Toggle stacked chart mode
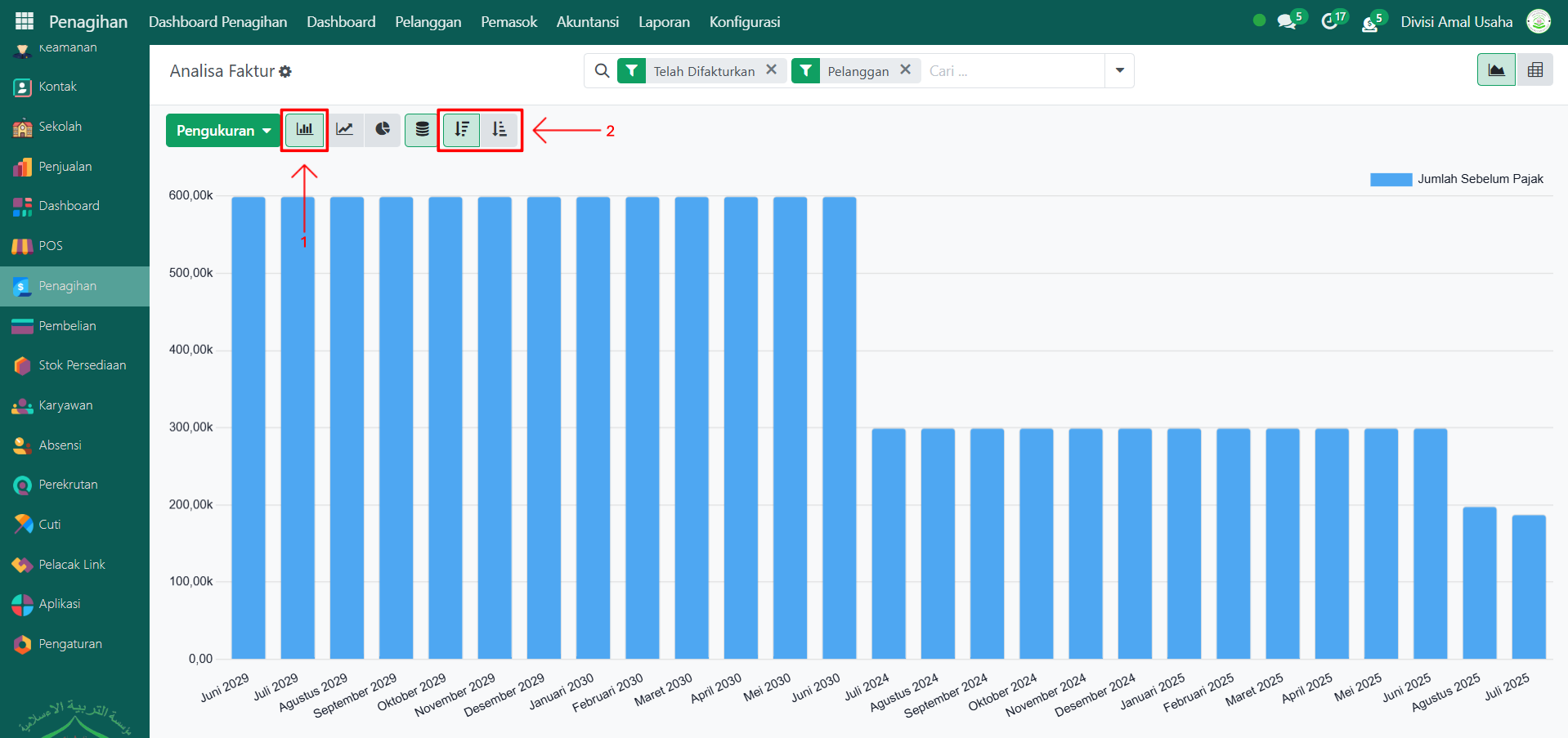The image size is (1568, 738). click(422, 130)
